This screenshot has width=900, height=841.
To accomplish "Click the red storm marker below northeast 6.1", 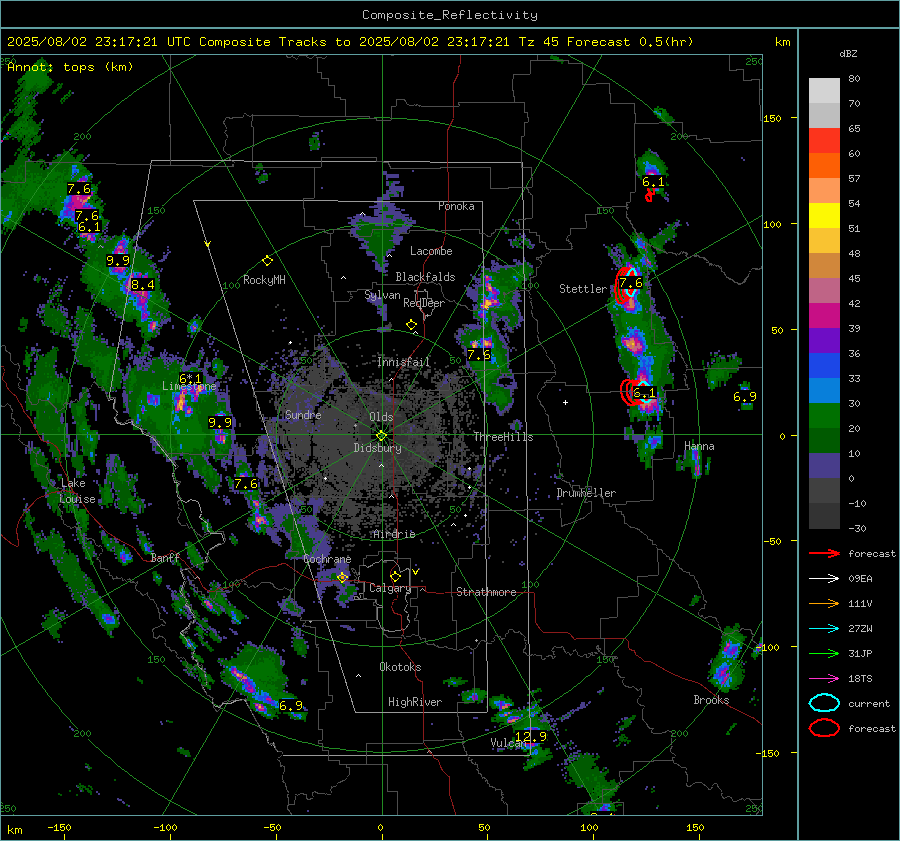I will pos(649,196).
